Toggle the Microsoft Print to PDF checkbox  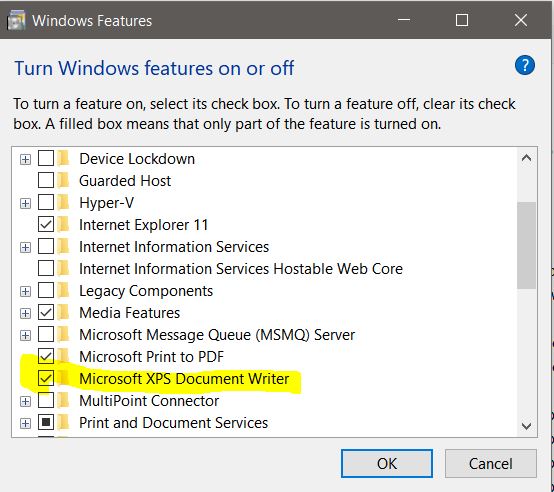coord(46,357)
